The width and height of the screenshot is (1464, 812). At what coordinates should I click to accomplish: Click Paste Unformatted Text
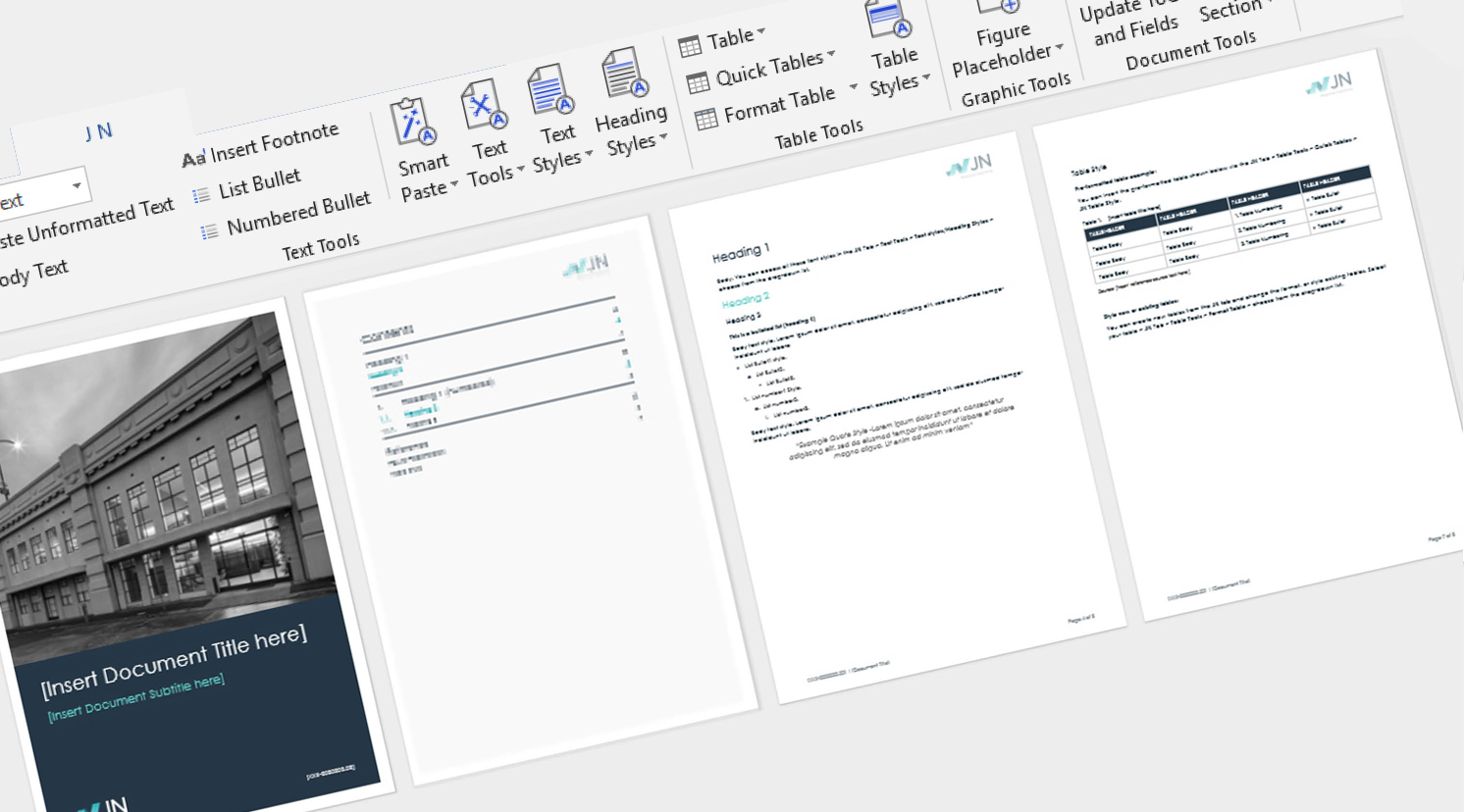(x=87, y=224)
